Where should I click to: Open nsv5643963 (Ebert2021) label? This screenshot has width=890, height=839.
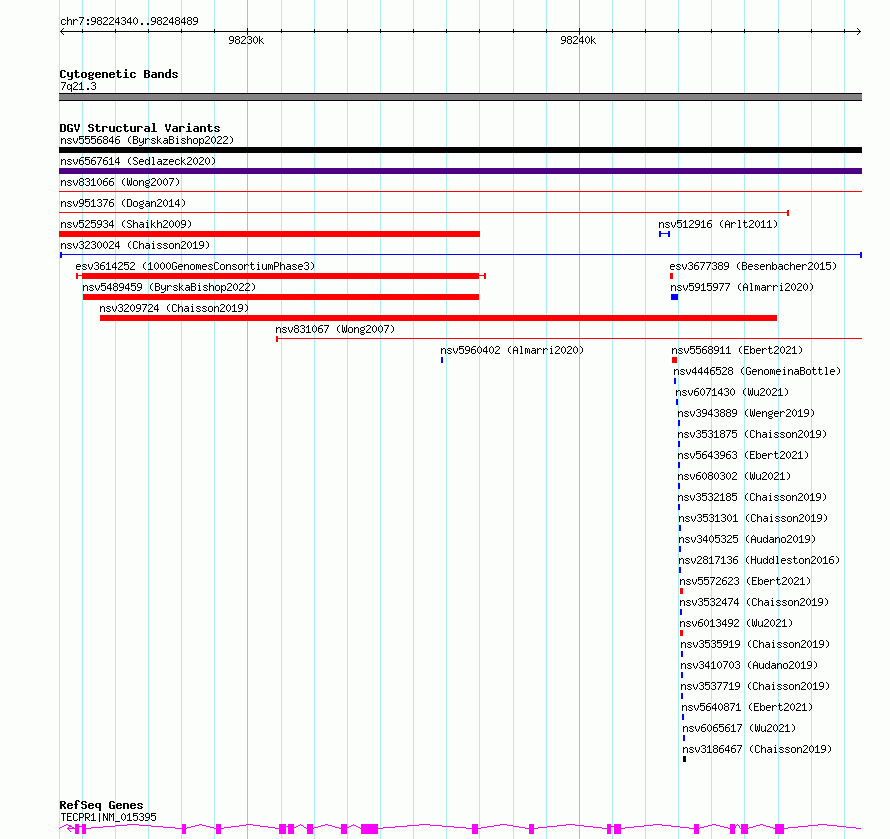pyautogui.click(x=743, y=455)
